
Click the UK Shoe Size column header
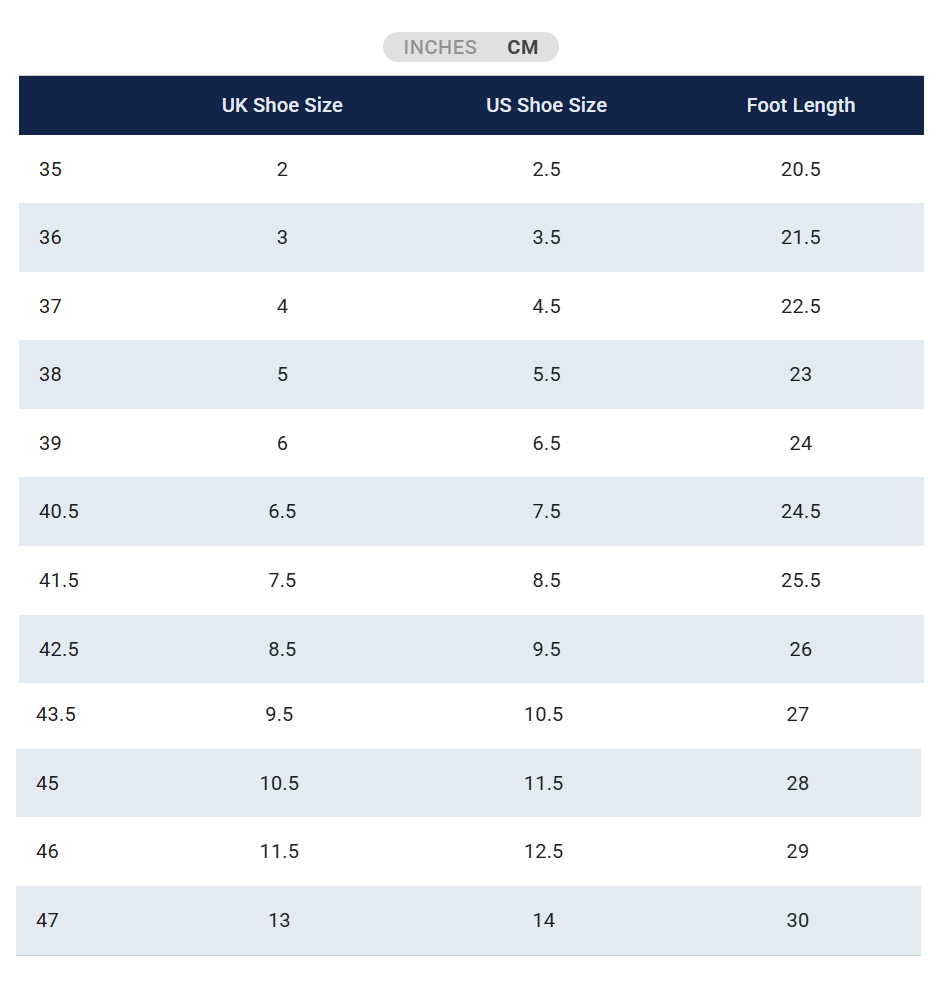[x=282, y=105]
